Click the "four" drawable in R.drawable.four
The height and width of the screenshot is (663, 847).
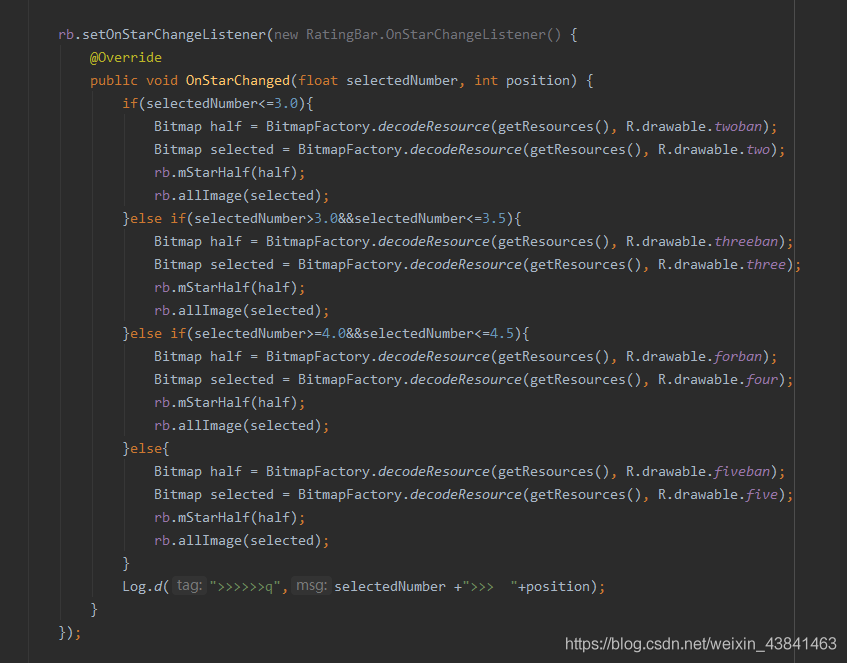762,379
